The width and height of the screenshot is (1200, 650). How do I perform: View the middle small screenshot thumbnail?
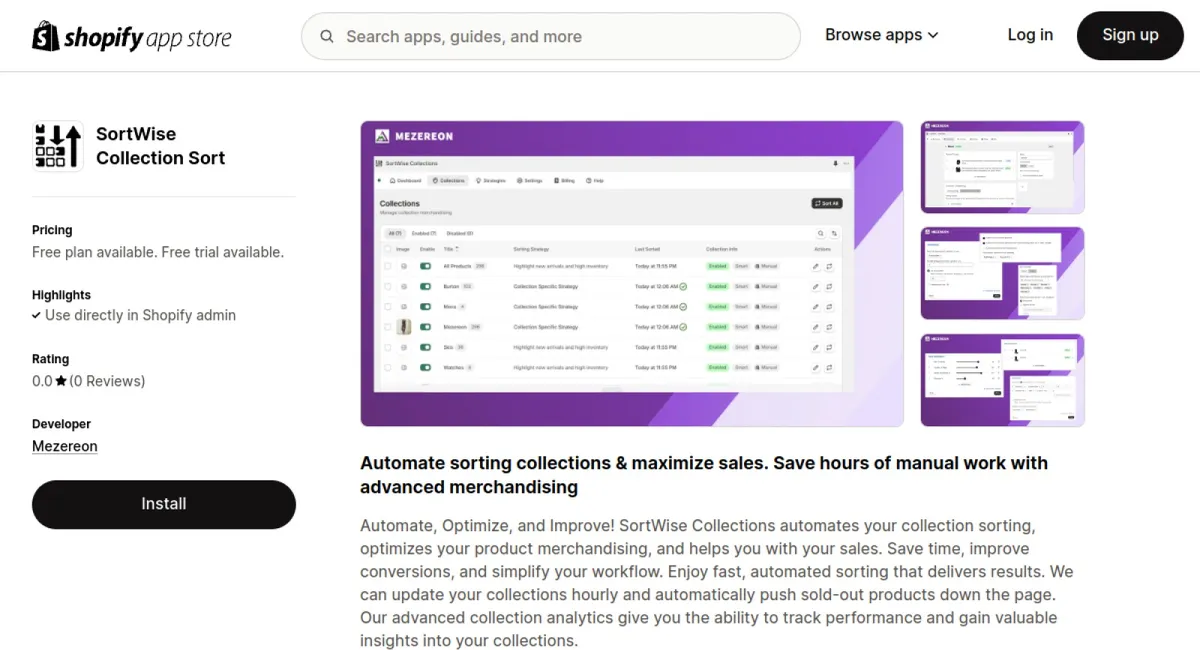point(1002,274)
